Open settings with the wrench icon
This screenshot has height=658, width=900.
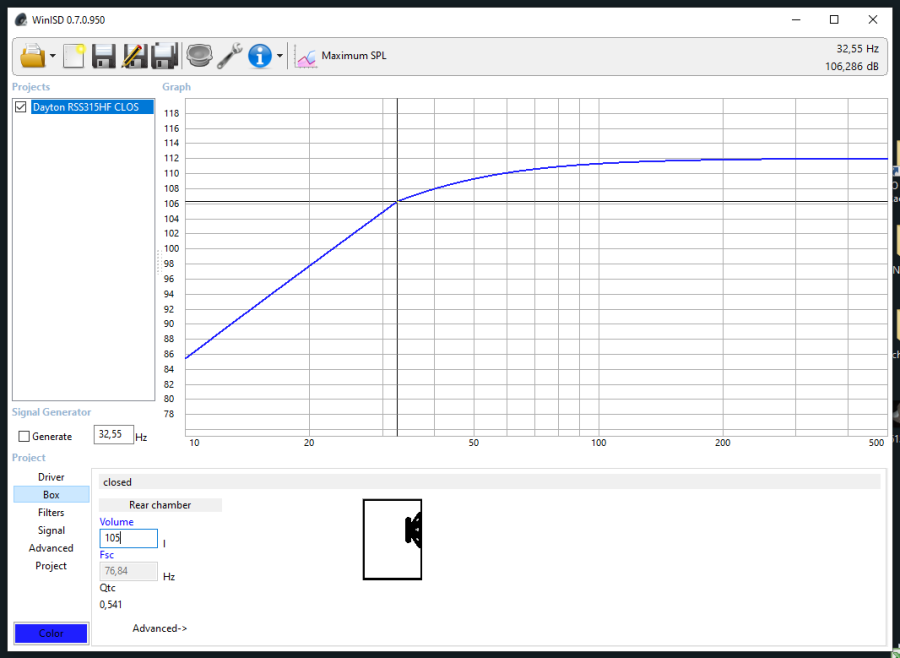(x=230, y=56)
